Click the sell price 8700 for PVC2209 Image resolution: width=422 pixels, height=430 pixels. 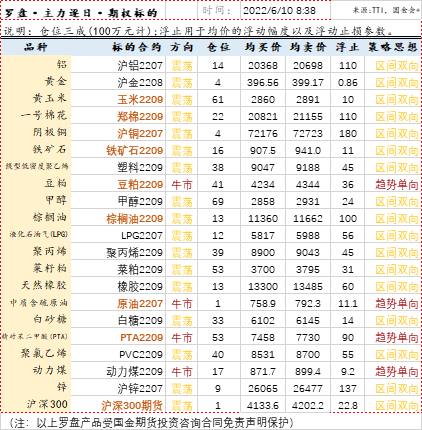308,355
